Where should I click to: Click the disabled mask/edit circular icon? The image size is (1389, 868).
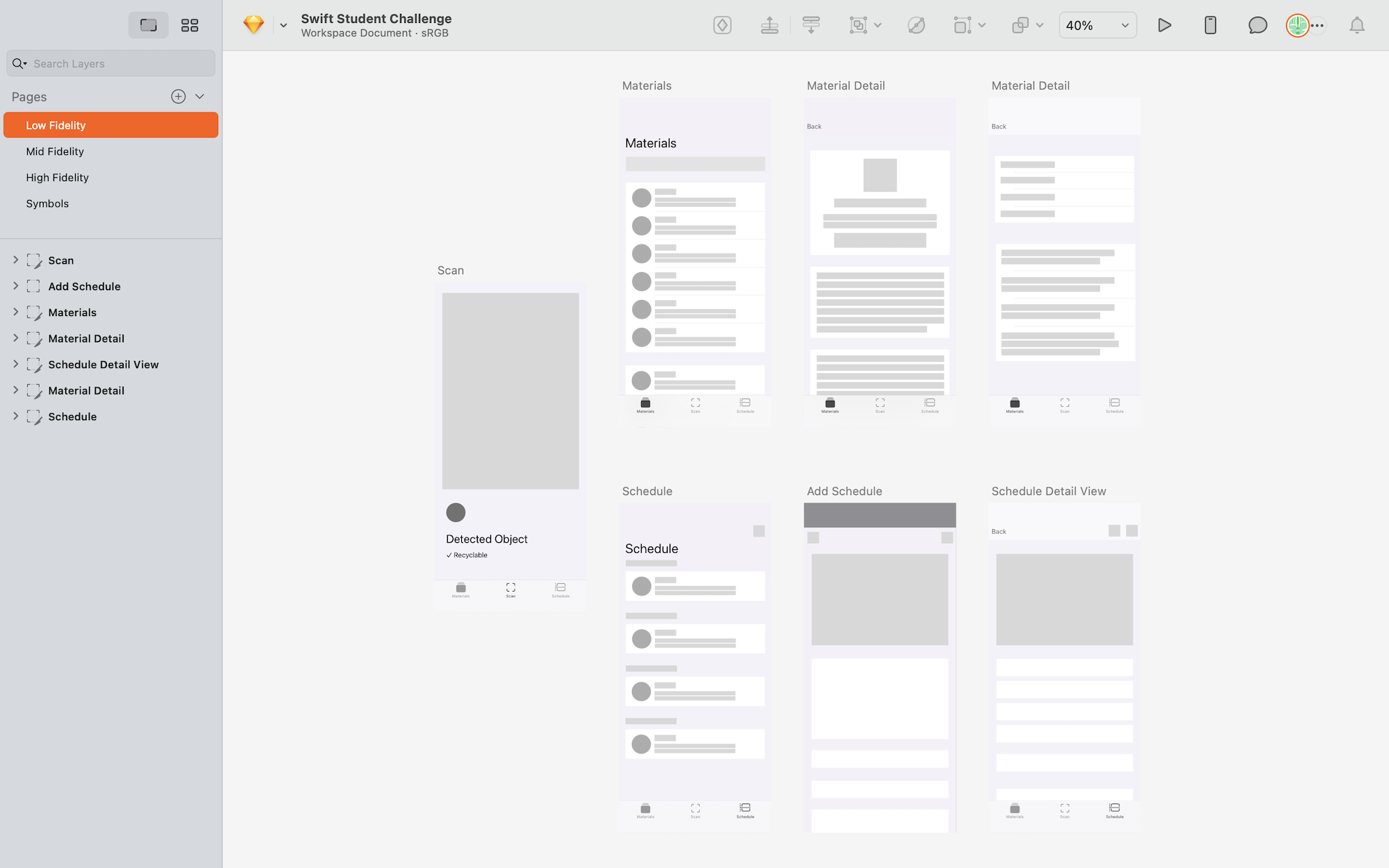point(916,26)
